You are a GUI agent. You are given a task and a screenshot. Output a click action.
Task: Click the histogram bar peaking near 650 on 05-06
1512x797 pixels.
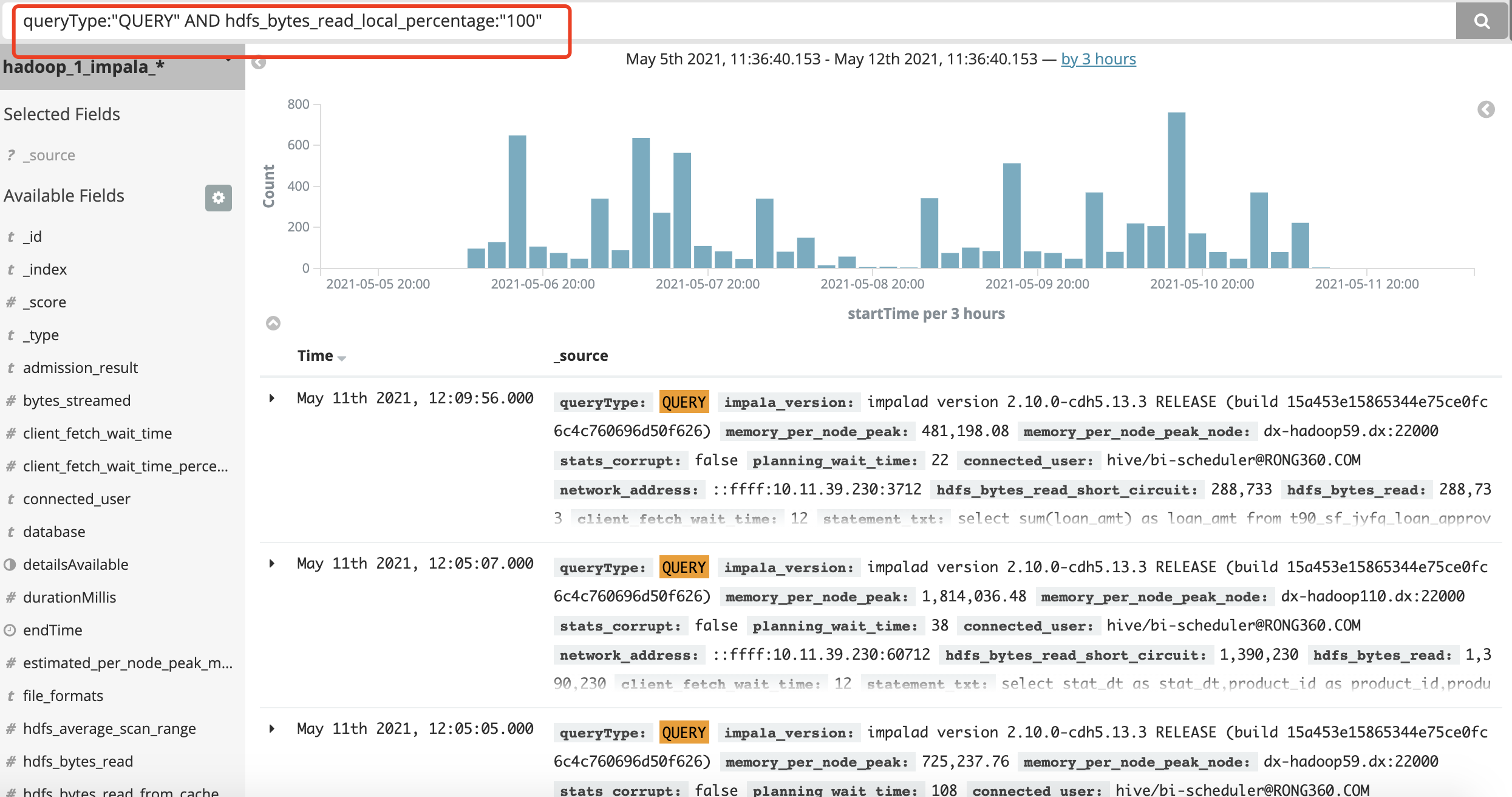(x=517, y=202)
